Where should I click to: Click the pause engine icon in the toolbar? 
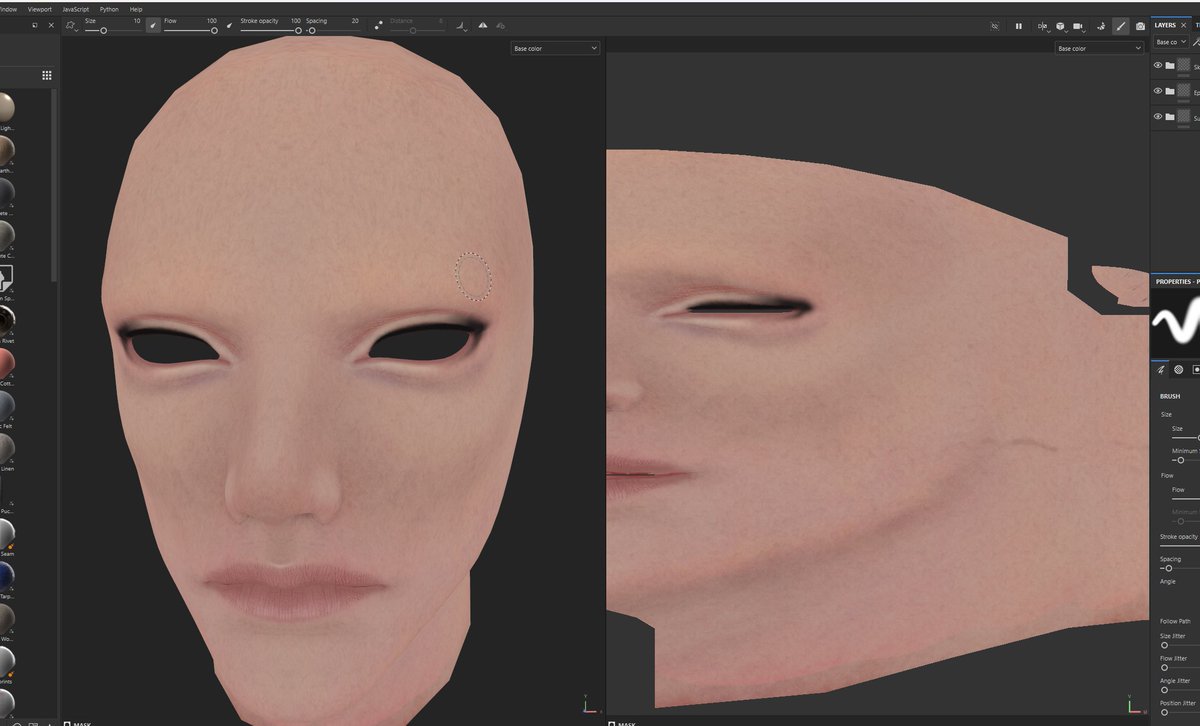[x=1018, y=26]
